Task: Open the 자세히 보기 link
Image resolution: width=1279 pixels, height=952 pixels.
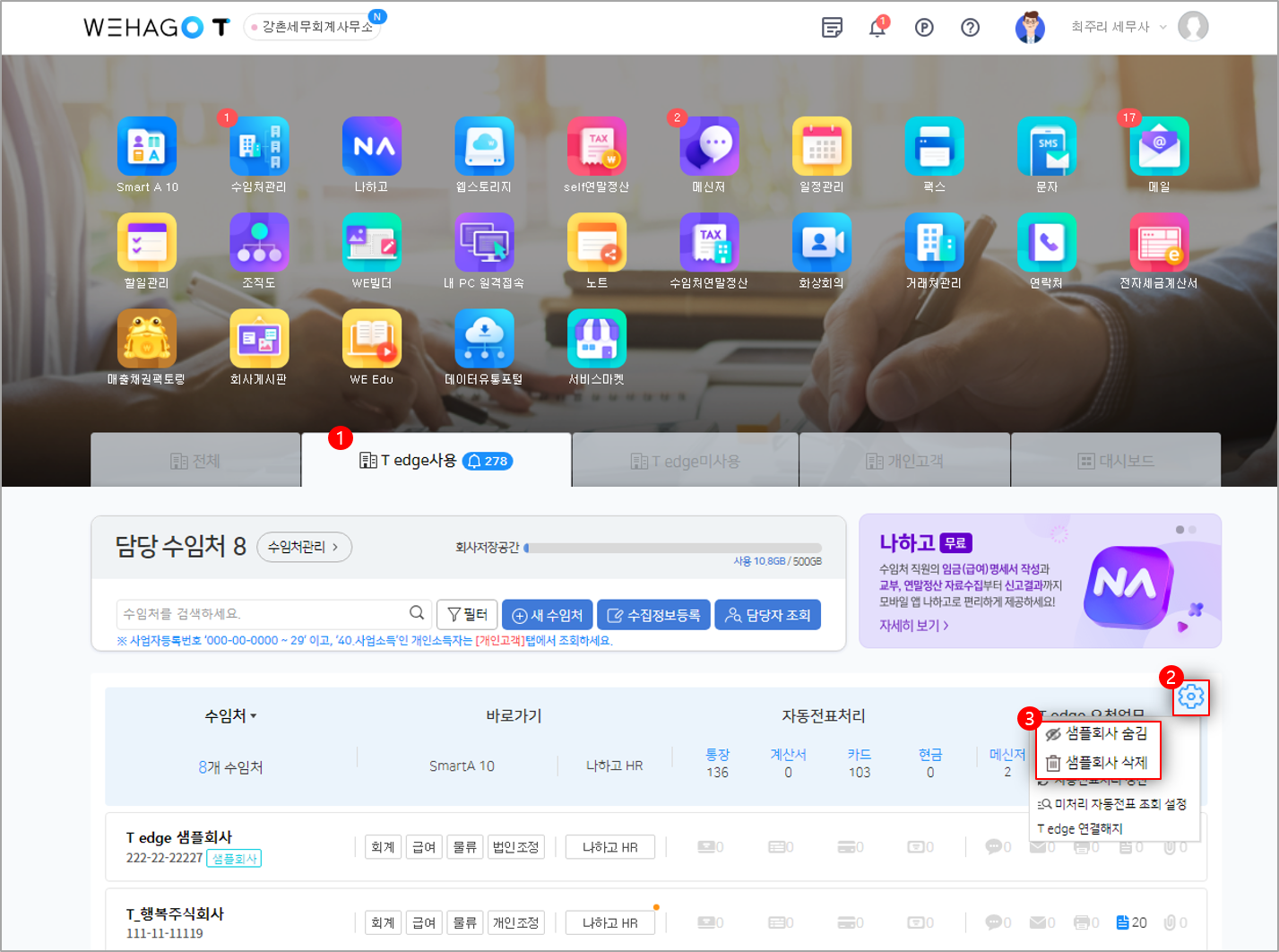Action: [x=913, y=626]
